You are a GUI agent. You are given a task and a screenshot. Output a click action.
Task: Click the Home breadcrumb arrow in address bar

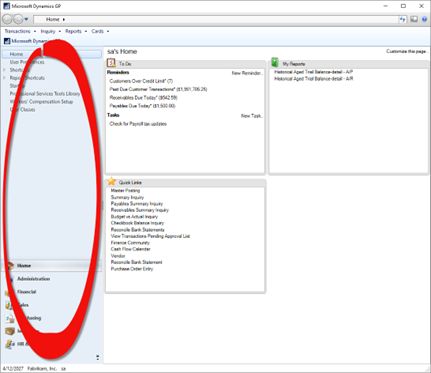[64, 20]
